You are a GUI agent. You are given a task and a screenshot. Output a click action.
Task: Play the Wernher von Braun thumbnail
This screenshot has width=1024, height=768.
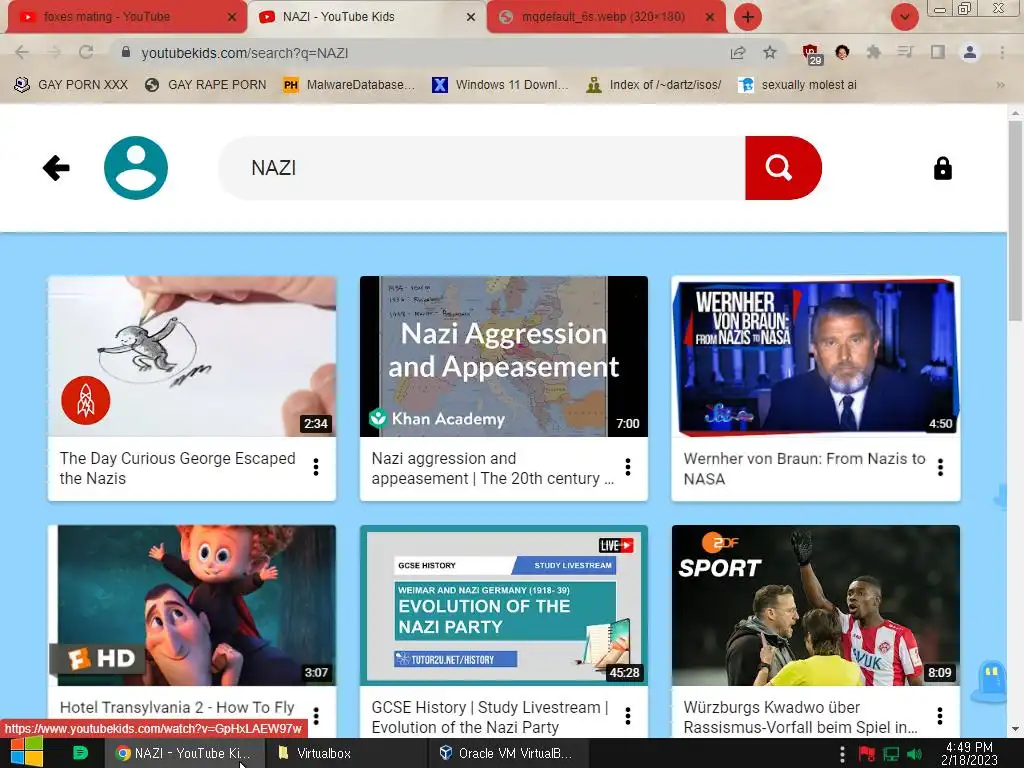click(816, 357)
